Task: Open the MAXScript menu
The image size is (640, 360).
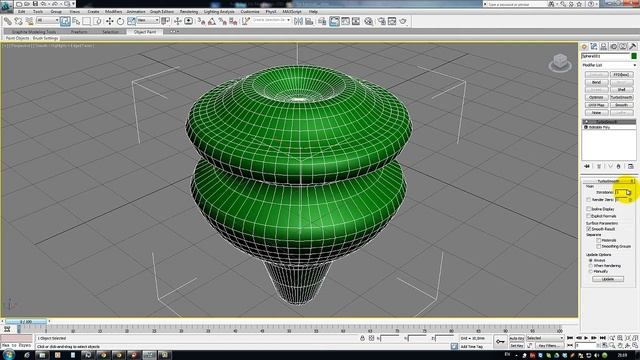Action: click(292, 12)
